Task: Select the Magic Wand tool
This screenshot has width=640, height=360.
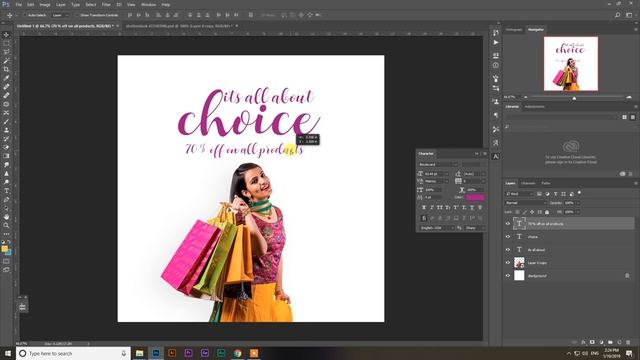Action: point(6,60)
